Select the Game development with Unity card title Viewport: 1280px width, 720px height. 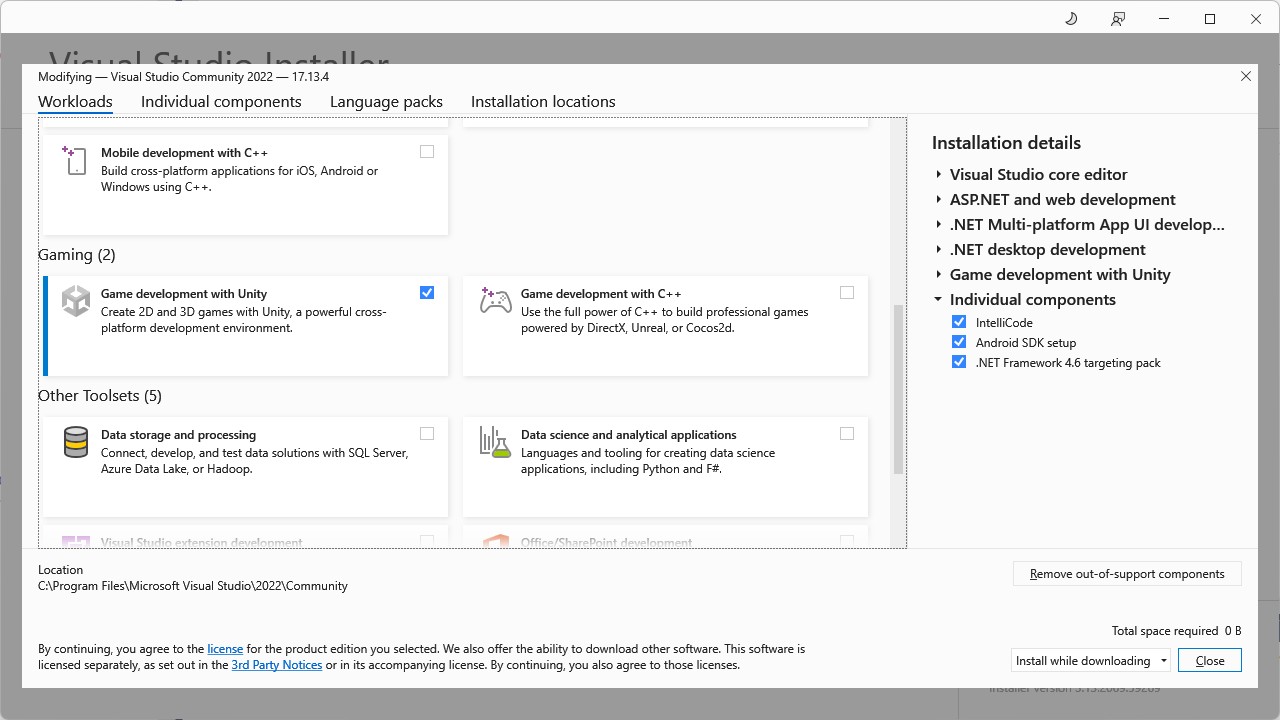point(184,294)
